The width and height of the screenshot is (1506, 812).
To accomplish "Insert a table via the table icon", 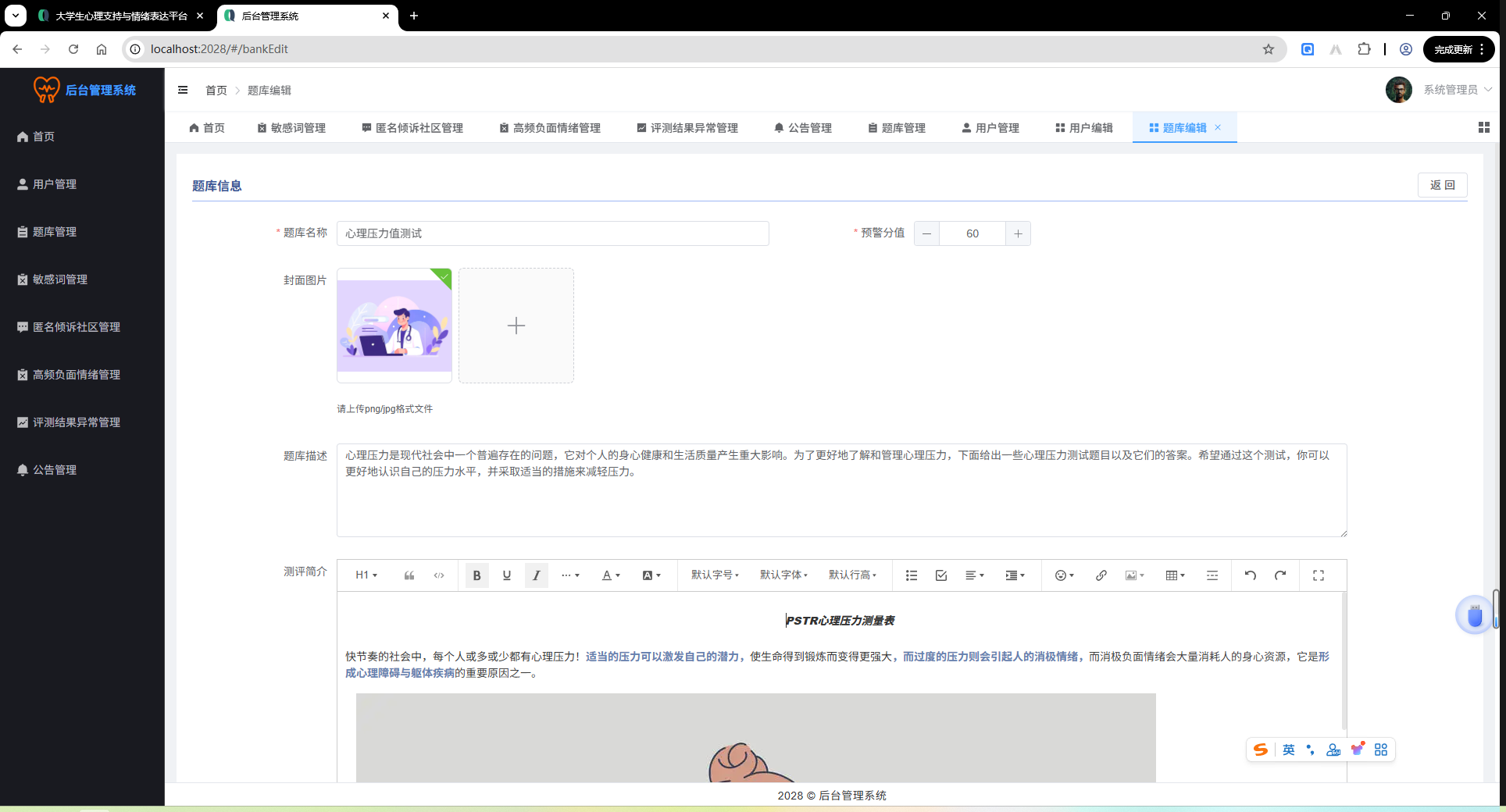I will 1172,575.
